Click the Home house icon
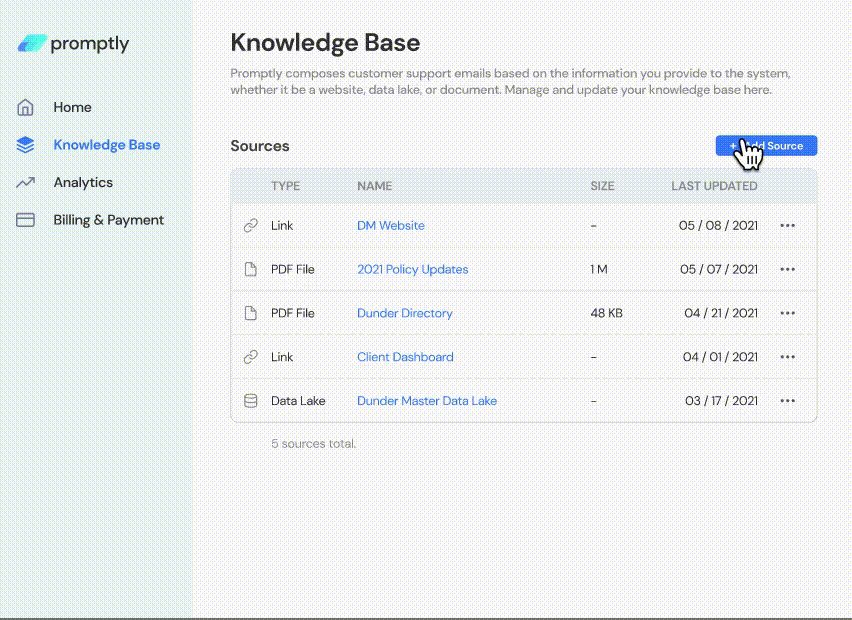 point(25,107)
